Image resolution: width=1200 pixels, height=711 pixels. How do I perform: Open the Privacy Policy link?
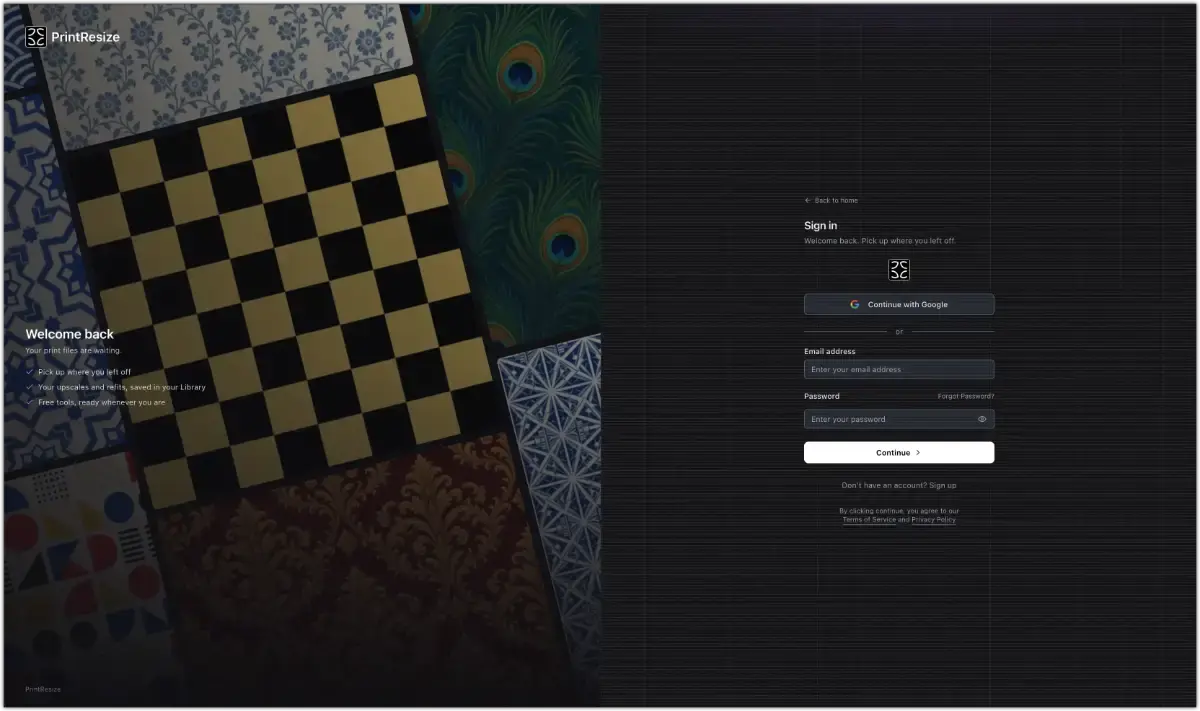[x=933, y=520]
